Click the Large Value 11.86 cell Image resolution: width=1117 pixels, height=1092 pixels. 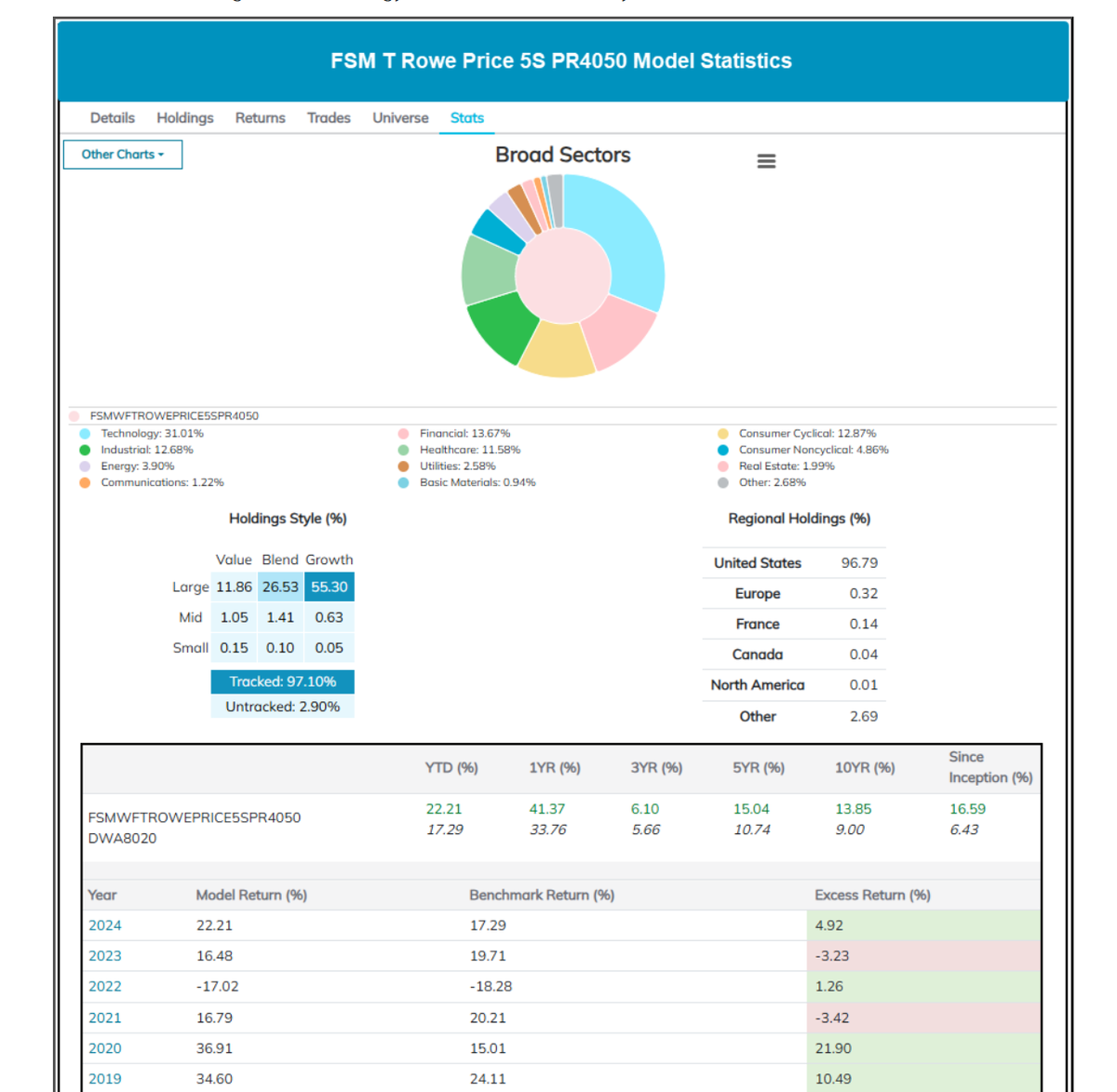point(234,587)
